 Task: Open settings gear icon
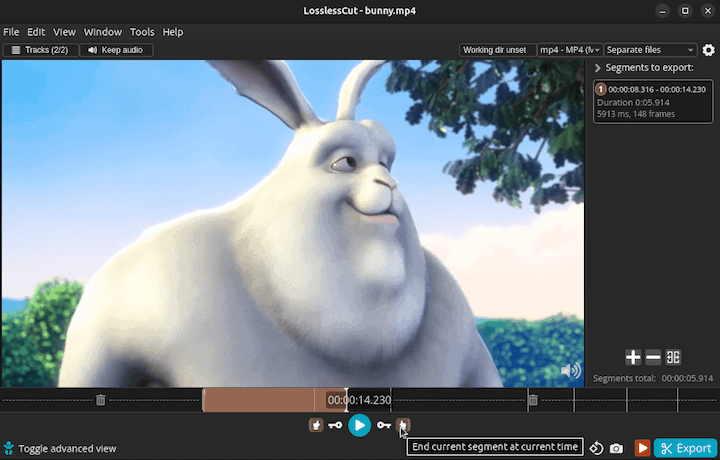pyautogui.click(x=709, y=50)
